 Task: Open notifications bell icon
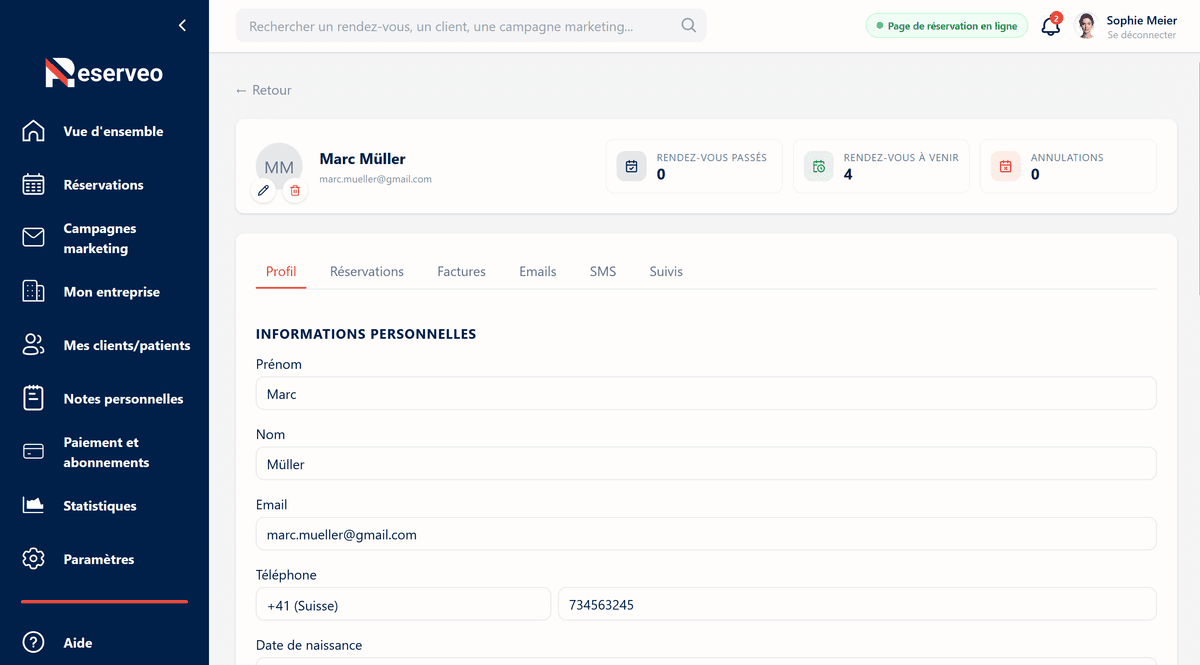point(1051,26)
